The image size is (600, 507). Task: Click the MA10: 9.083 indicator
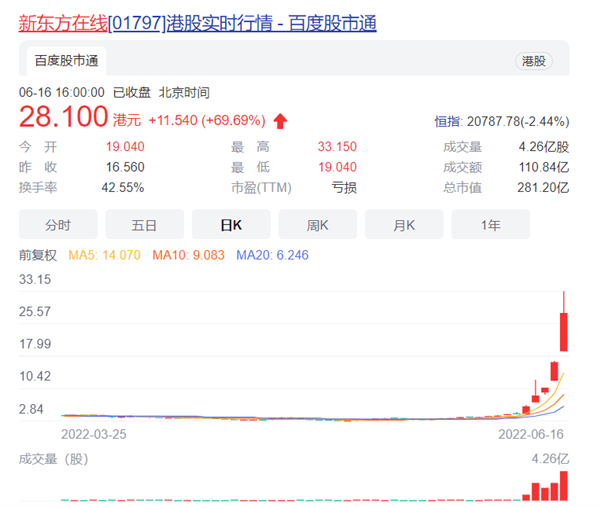point(188,255)
